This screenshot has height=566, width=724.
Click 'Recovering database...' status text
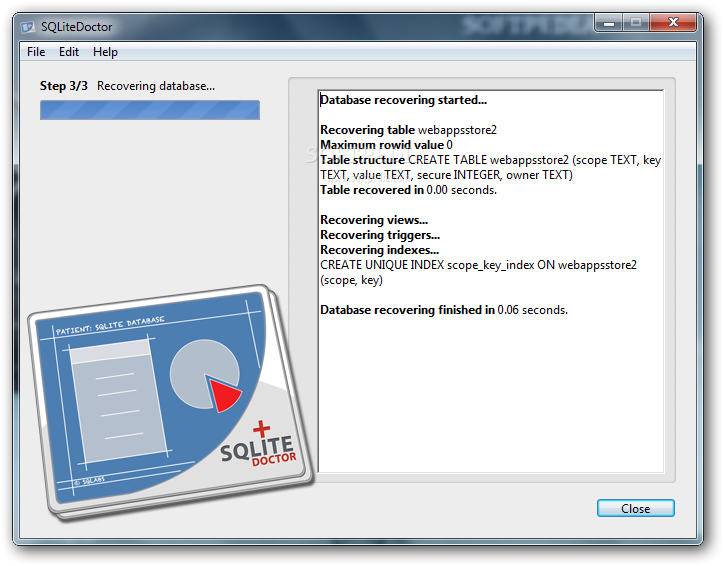tap(156, 86)
